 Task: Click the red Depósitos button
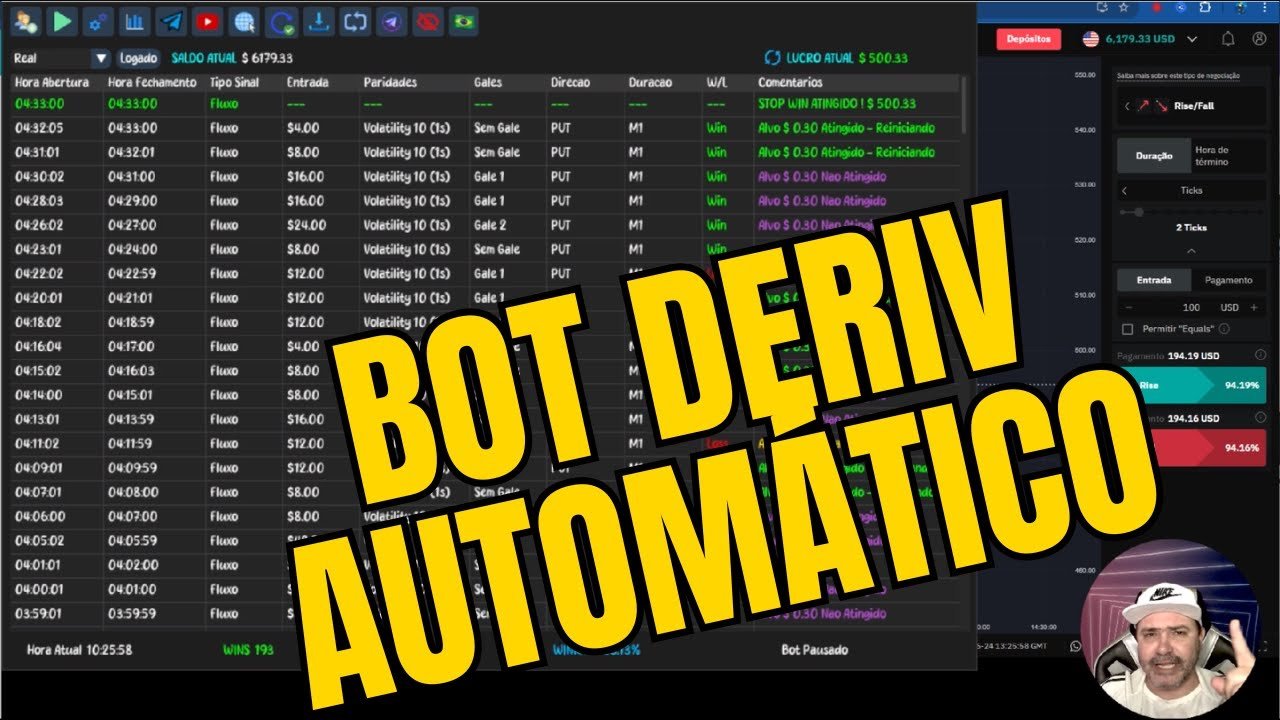(x=1028, y=39)
